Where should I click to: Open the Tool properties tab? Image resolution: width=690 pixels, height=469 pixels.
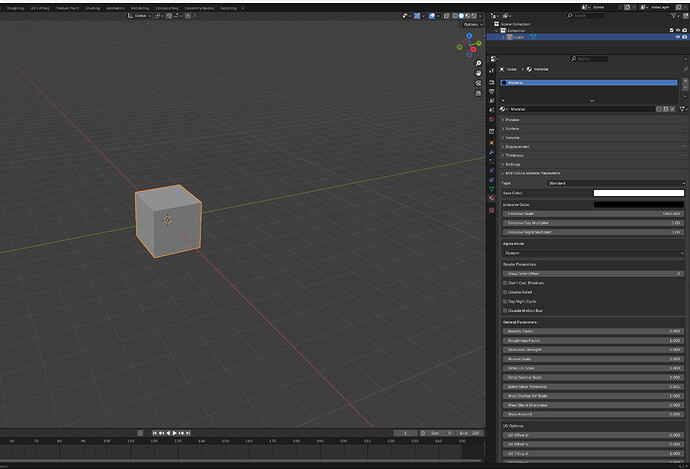pos(492,71)
